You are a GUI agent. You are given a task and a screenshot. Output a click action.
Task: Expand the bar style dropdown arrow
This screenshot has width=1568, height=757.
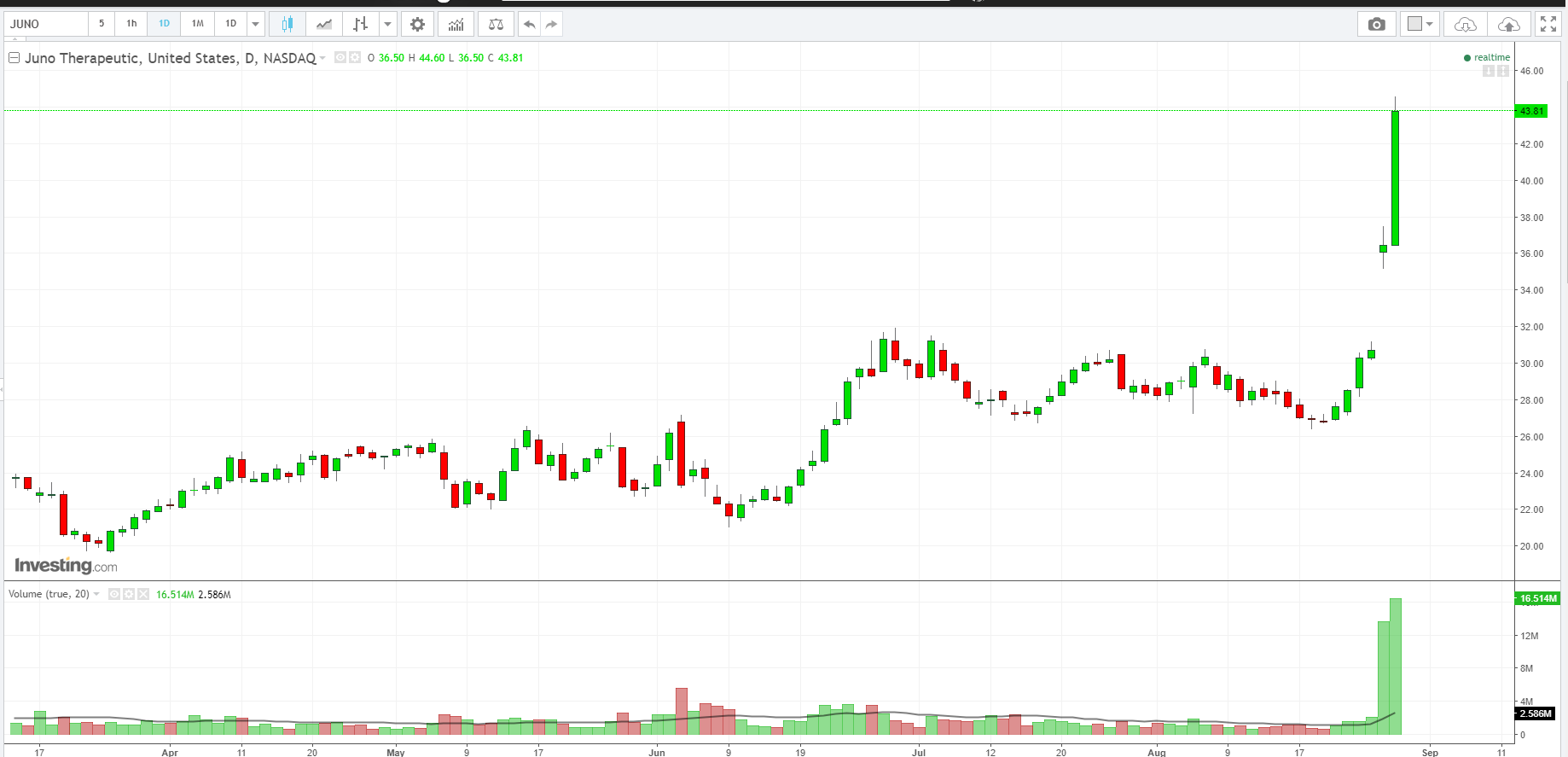pos(387,24)
